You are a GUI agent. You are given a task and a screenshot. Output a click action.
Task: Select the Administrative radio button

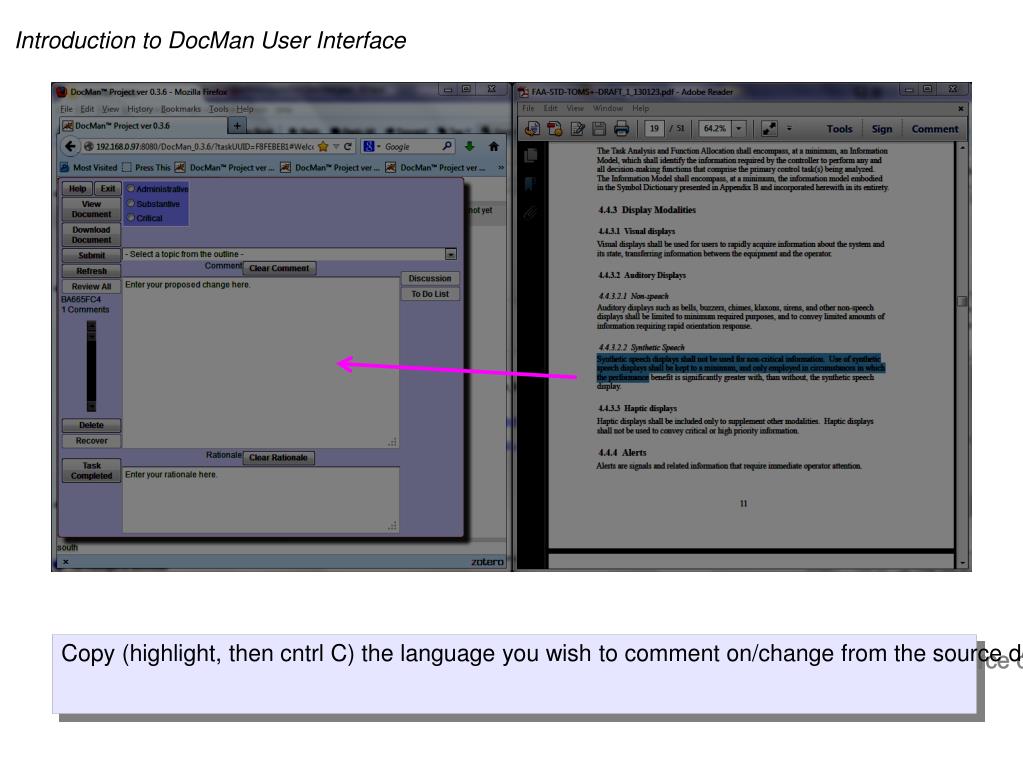[x=130, y=188]
